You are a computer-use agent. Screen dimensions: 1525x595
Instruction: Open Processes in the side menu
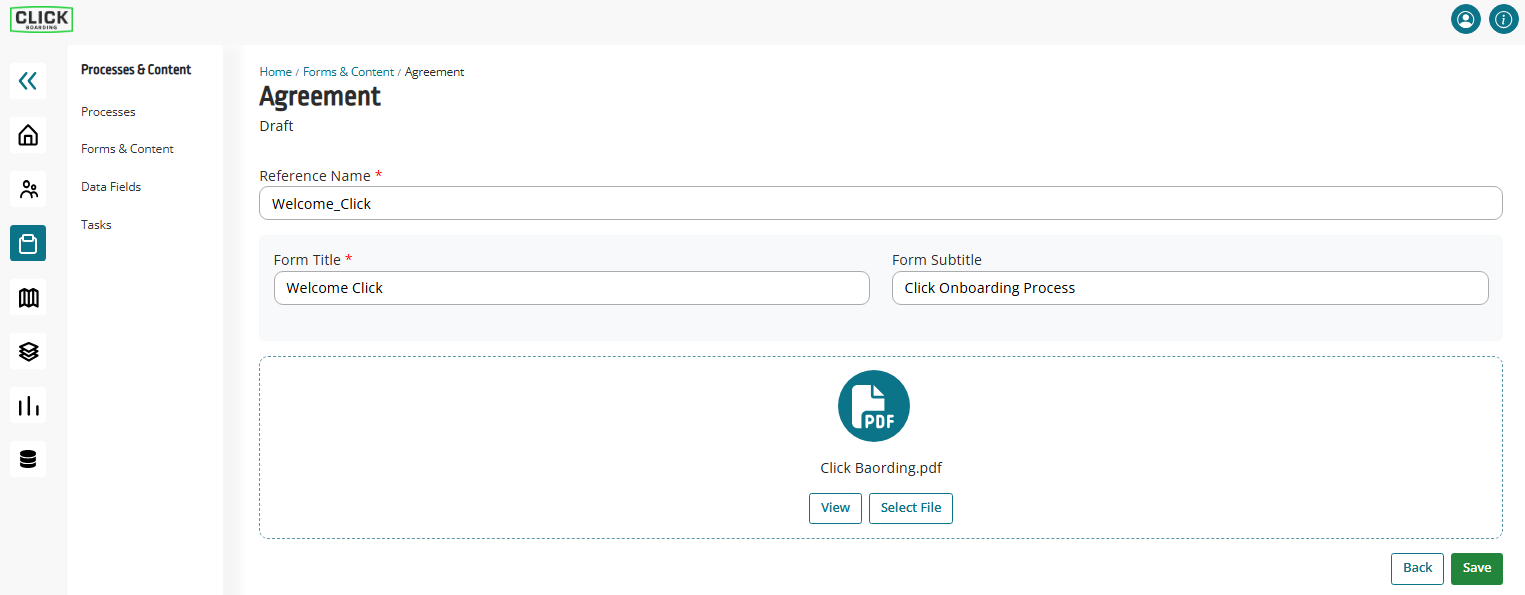coord(108,112)
